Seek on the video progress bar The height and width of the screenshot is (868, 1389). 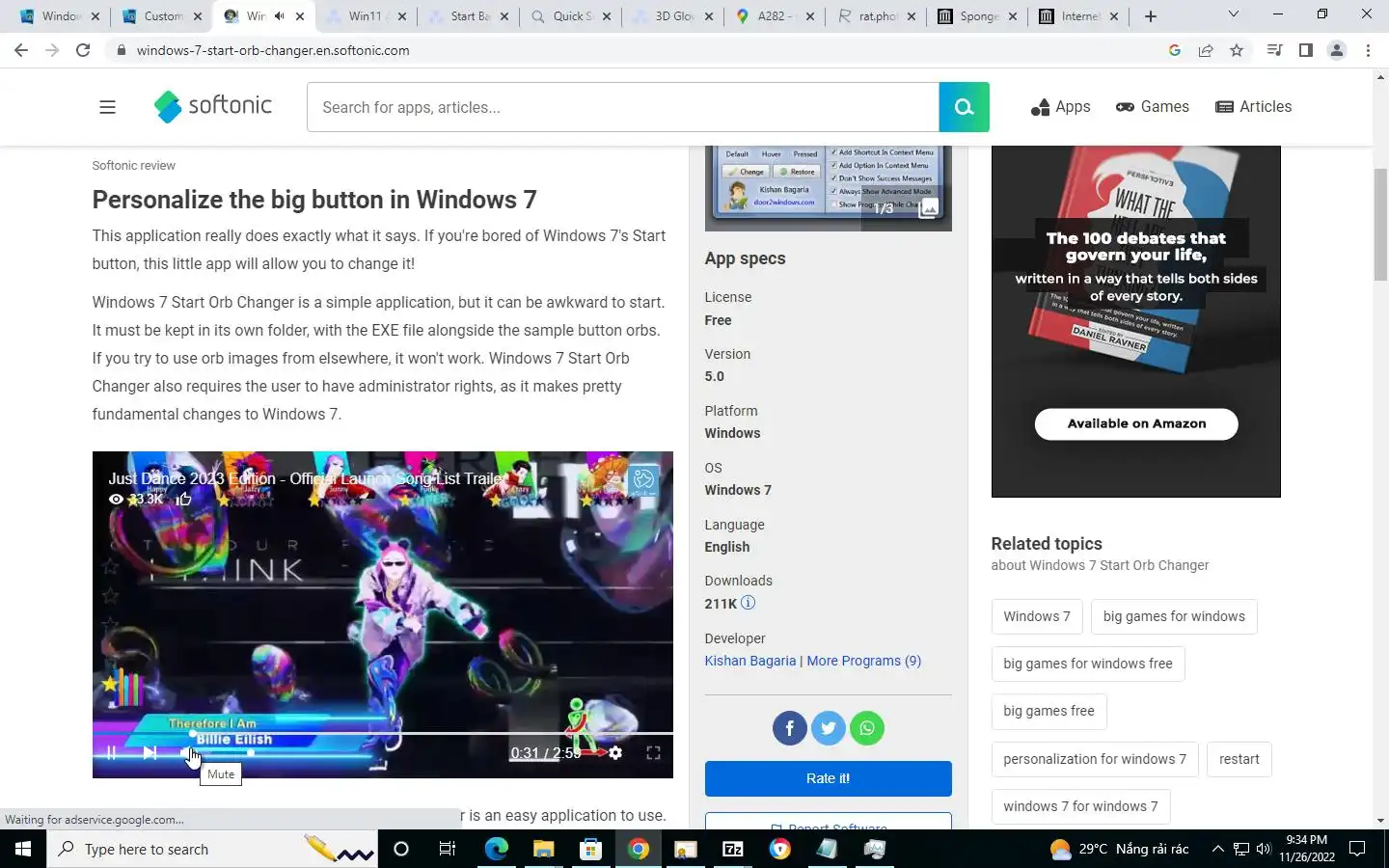[383, 734]
